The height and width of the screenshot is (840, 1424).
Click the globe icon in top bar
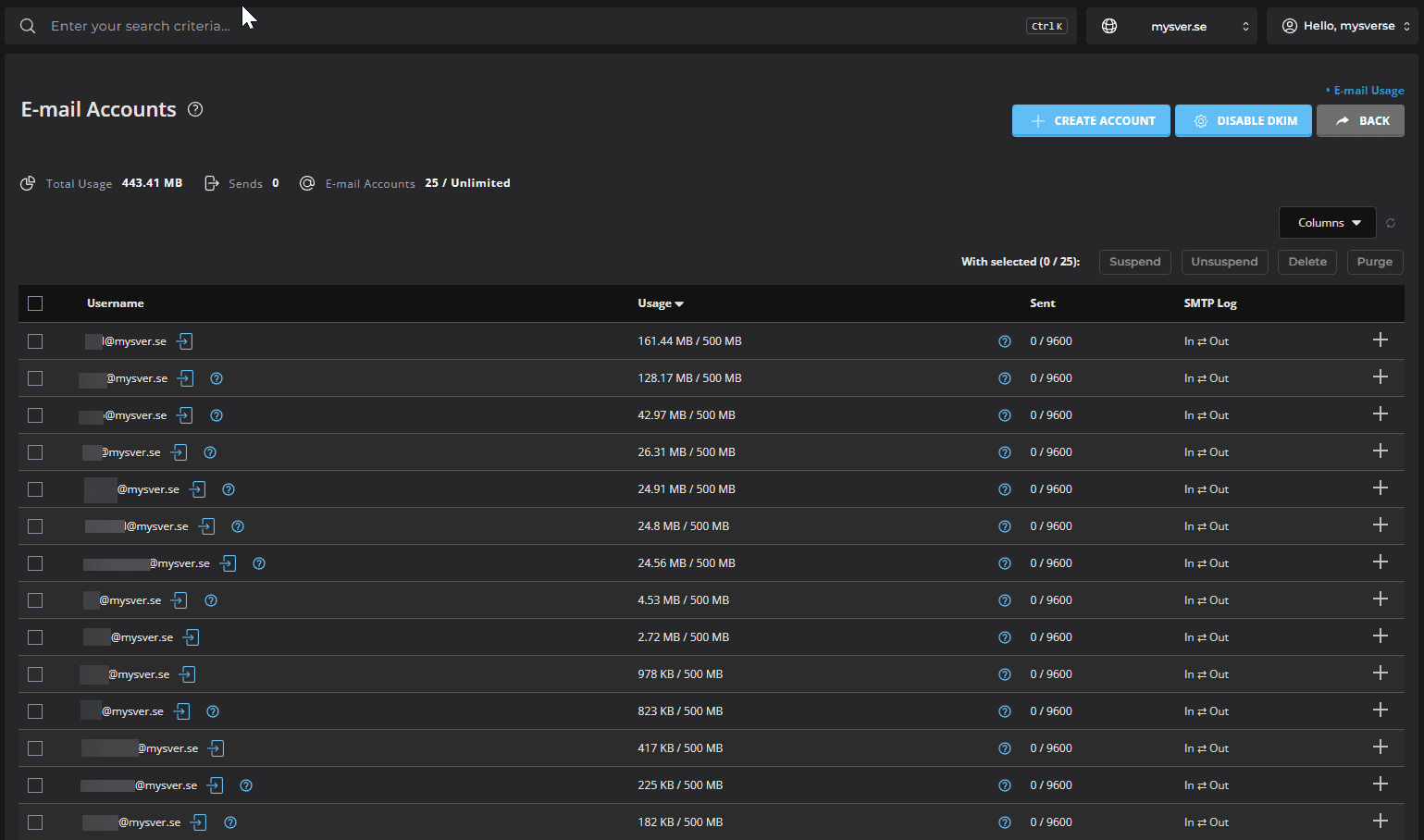[x=1109, y=26]
